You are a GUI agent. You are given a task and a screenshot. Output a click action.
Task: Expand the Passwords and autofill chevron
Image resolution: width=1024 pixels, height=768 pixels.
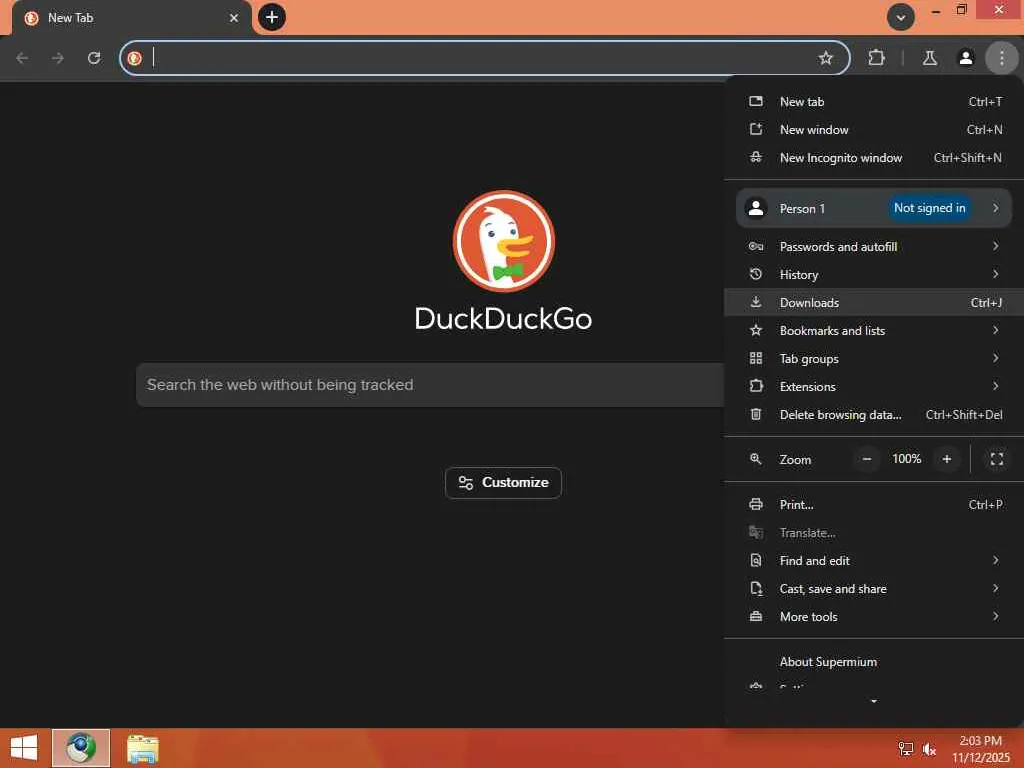pos(995,246)
